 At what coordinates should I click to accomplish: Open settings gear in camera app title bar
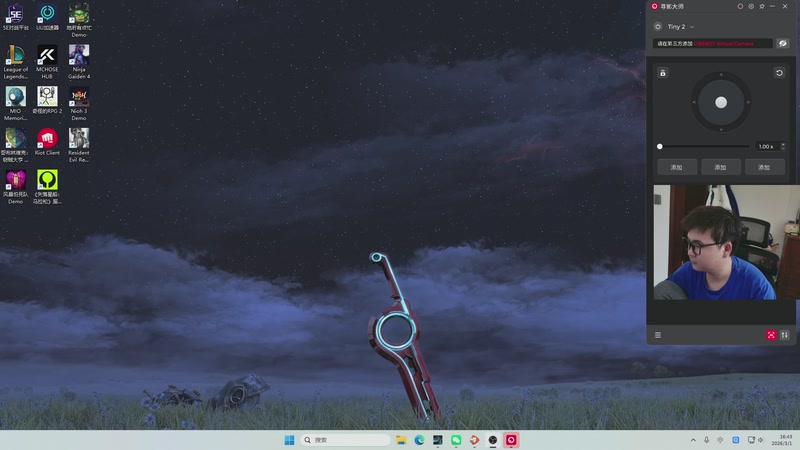[x=751, y=6]
